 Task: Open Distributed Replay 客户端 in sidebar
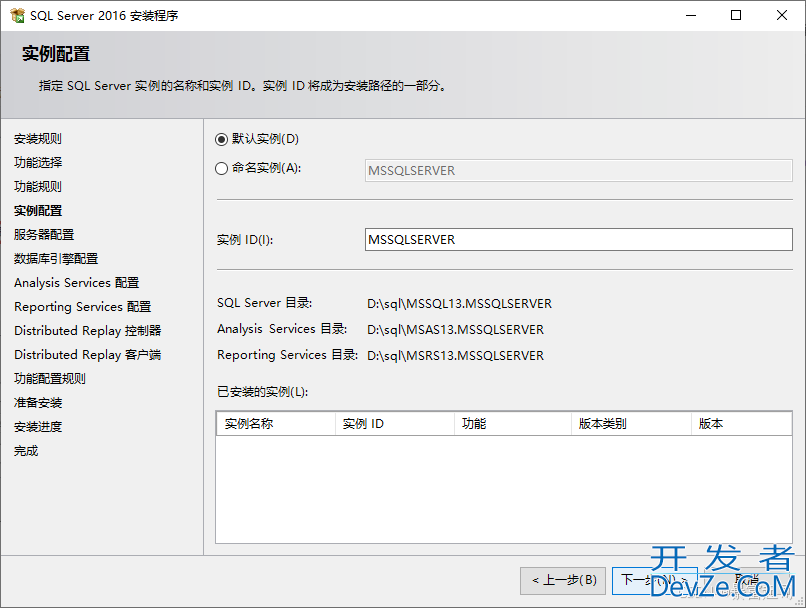click(88, 355)
